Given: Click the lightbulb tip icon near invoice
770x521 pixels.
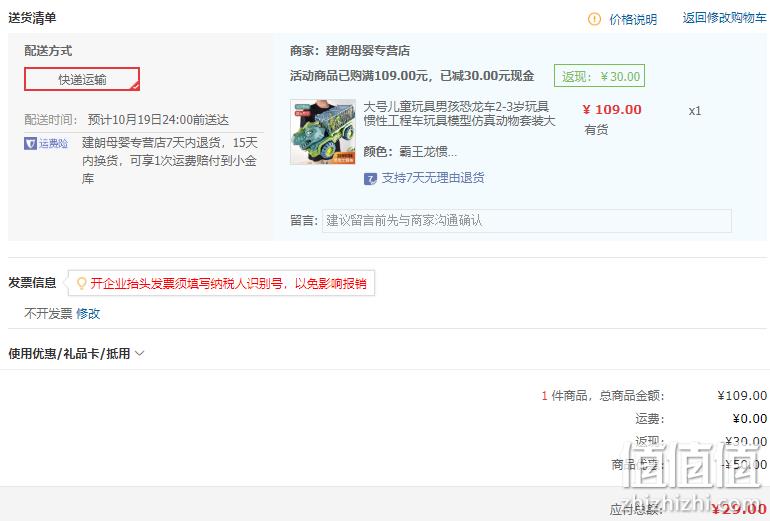Looking at the screenshot, I should click(82, 283).
